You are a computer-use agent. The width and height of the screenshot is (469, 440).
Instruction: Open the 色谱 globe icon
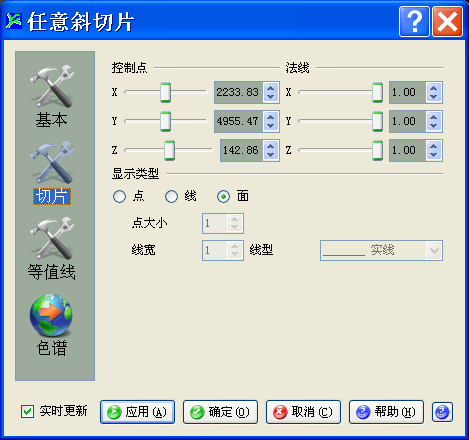point(51,315)
